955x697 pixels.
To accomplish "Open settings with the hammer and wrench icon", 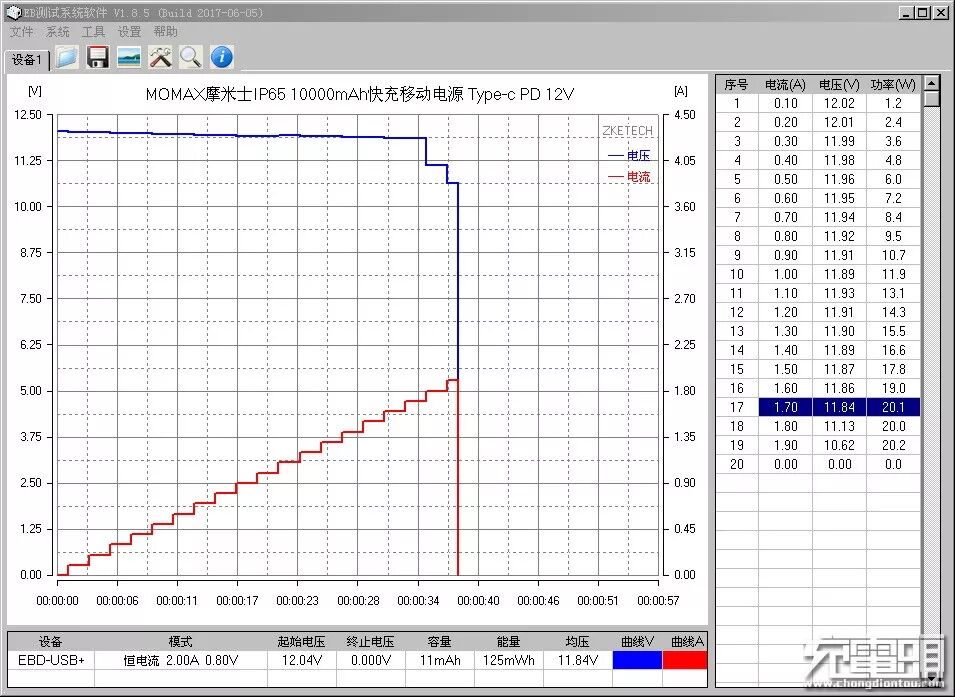I will 160,57.
